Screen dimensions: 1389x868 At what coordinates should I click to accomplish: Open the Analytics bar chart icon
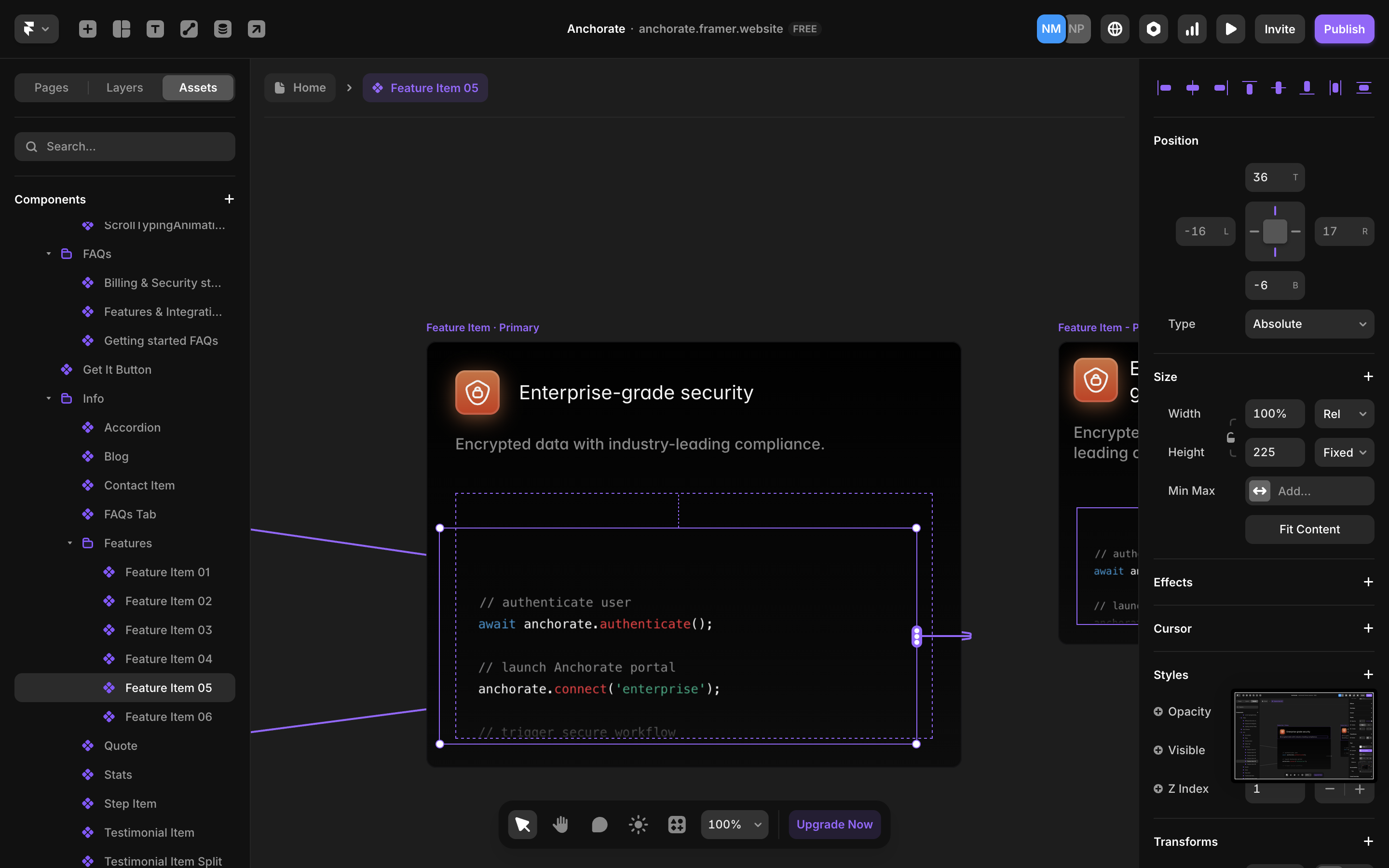click(1192, 29)
